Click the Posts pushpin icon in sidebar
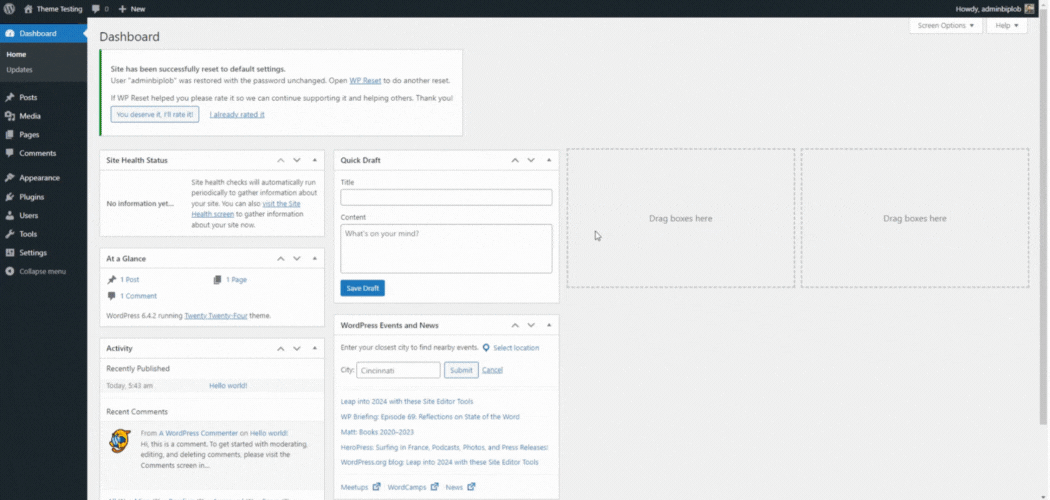 click(x=10, y=98)
